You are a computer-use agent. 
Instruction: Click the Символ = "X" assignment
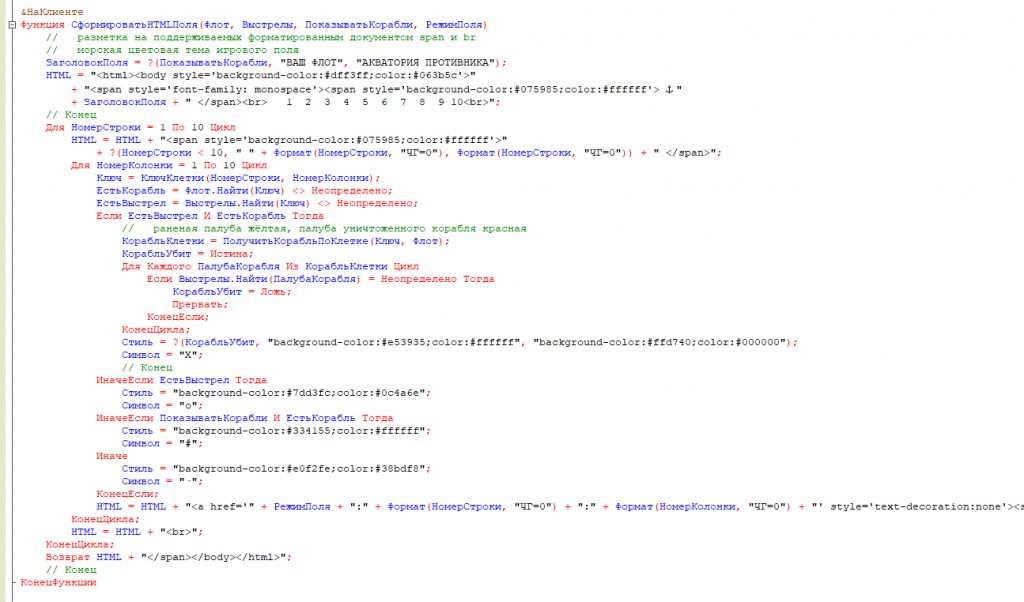[162, 355]
